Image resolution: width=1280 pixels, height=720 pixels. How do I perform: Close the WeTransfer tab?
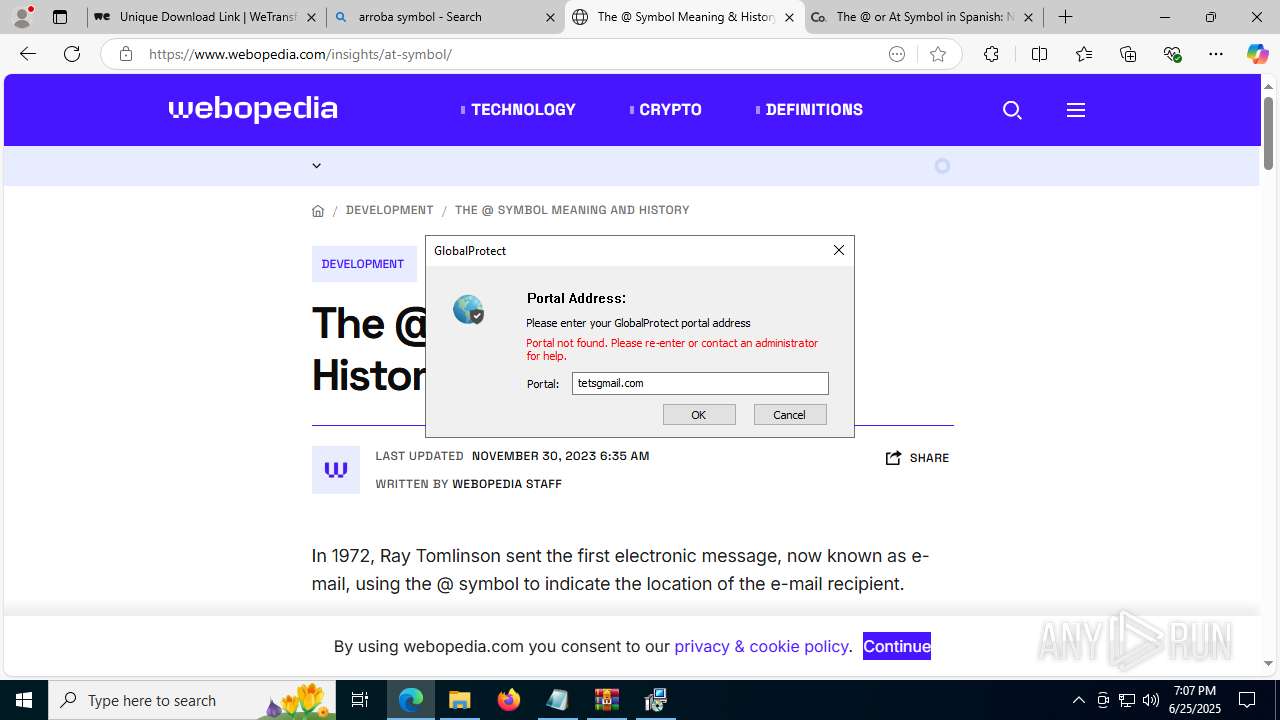[x=311, y=18]
